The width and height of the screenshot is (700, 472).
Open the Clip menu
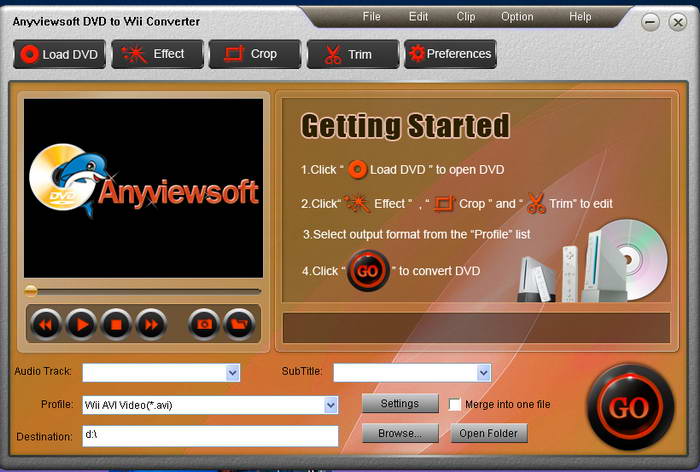466,17
